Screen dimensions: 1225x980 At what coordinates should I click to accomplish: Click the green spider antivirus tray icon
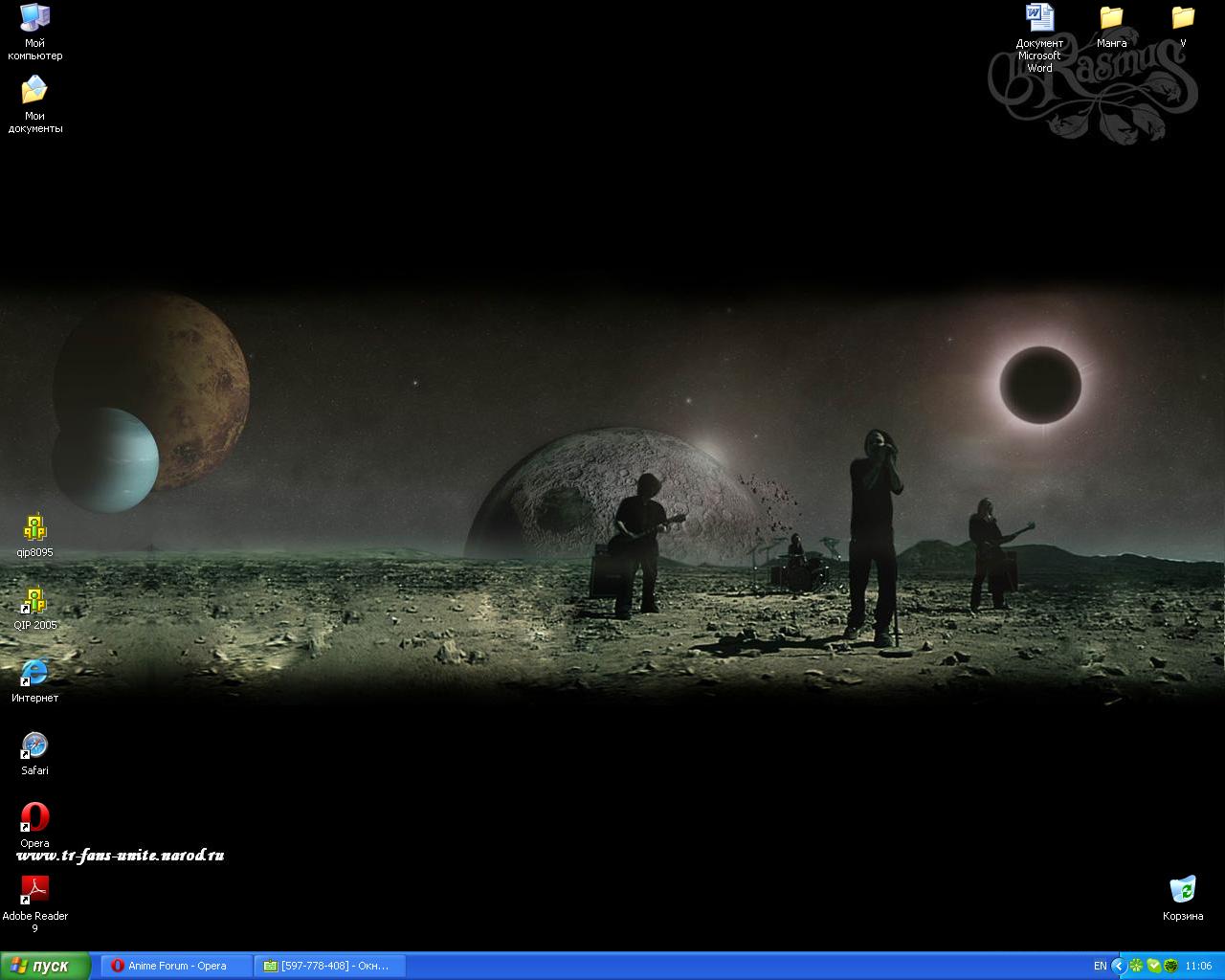[1170, 966]
